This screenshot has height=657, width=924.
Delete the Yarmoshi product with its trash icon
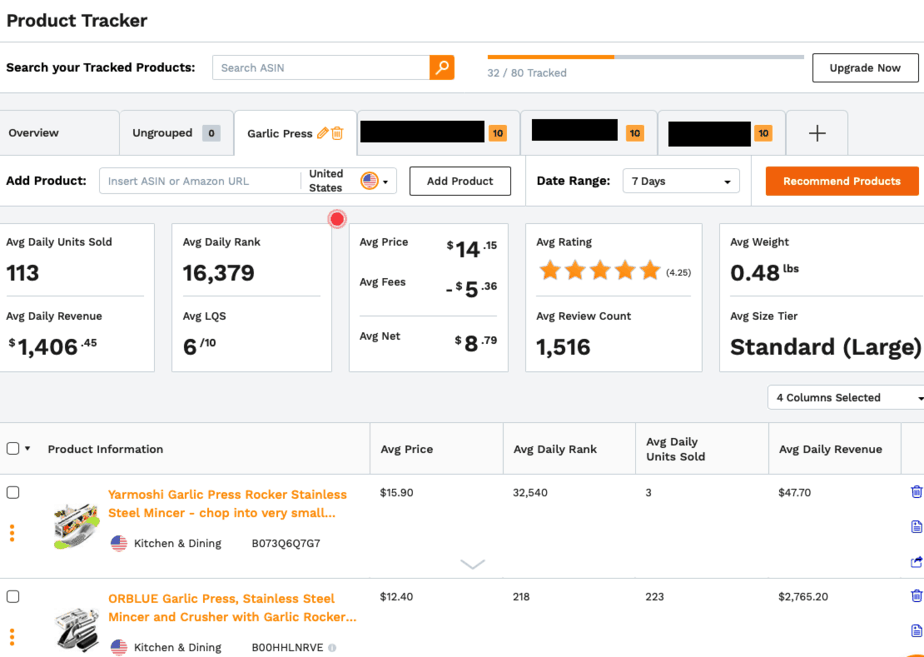tap(916, 491)
